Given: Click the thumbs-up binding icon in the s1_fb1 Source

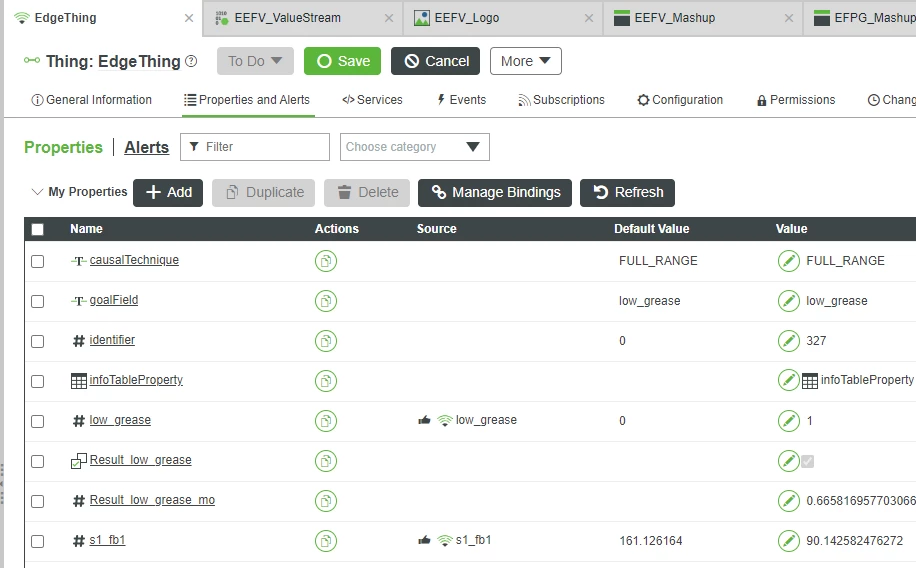Looking at the screenshot, I should pos(425,541).
